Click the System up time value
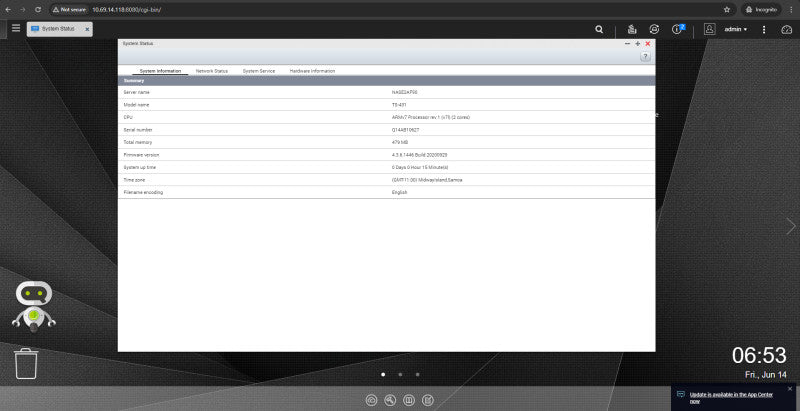The width and height of the screenshot is (800, 411). (x=420, y=167)
